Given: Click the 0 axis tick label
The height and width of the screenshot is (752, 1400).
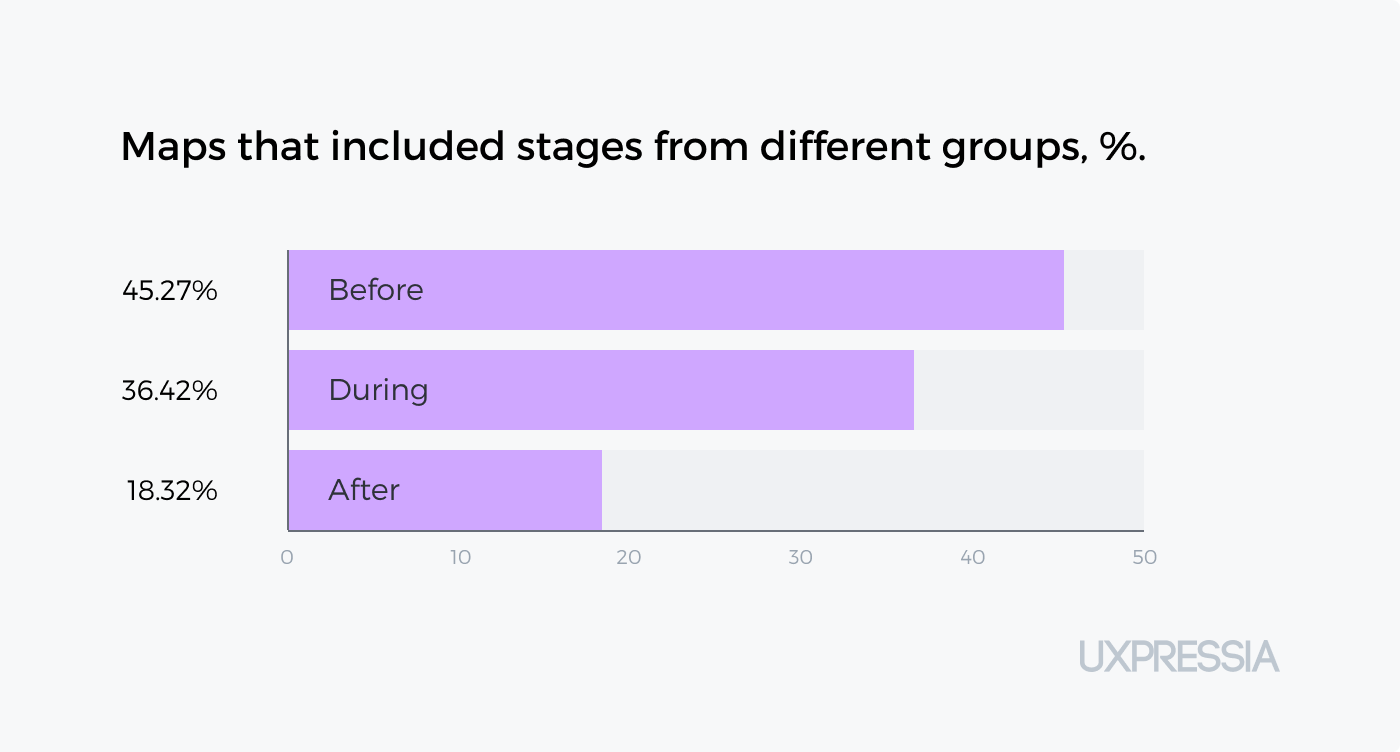Looking at the screenshot, I should 287,558.
